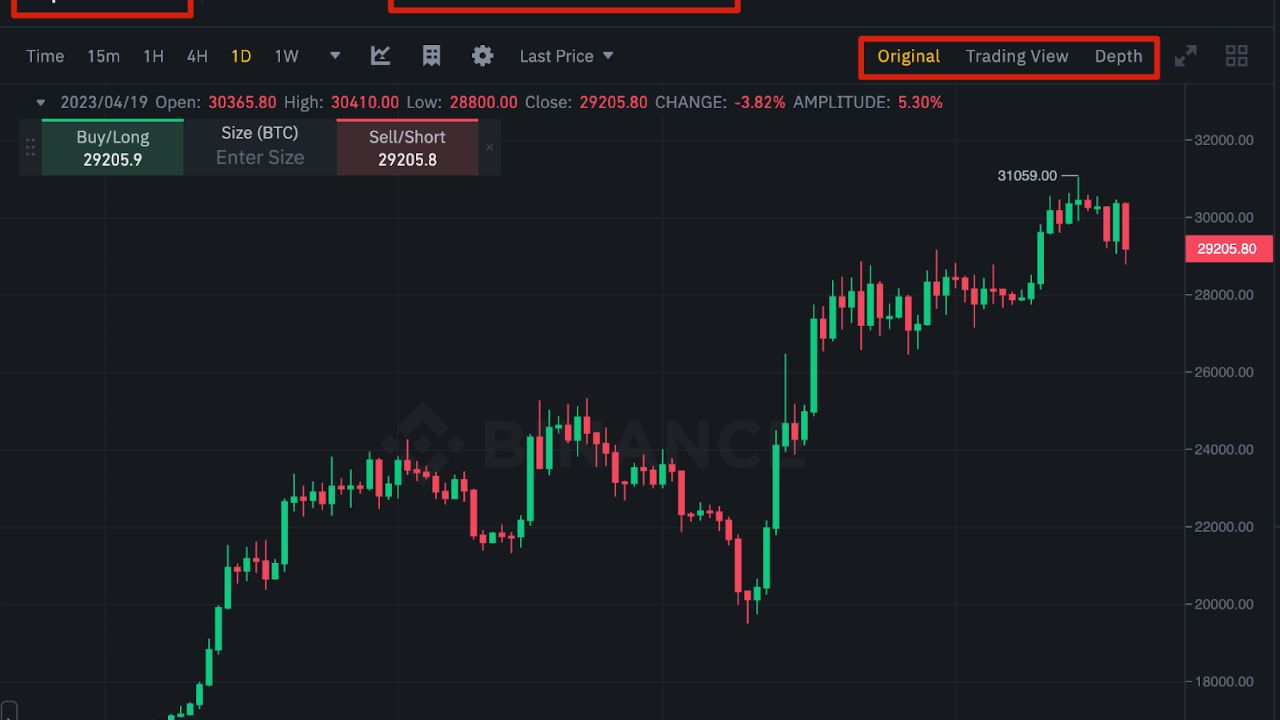
Task: Click the fullscreen expand icon
Action: pos(1186,56)
